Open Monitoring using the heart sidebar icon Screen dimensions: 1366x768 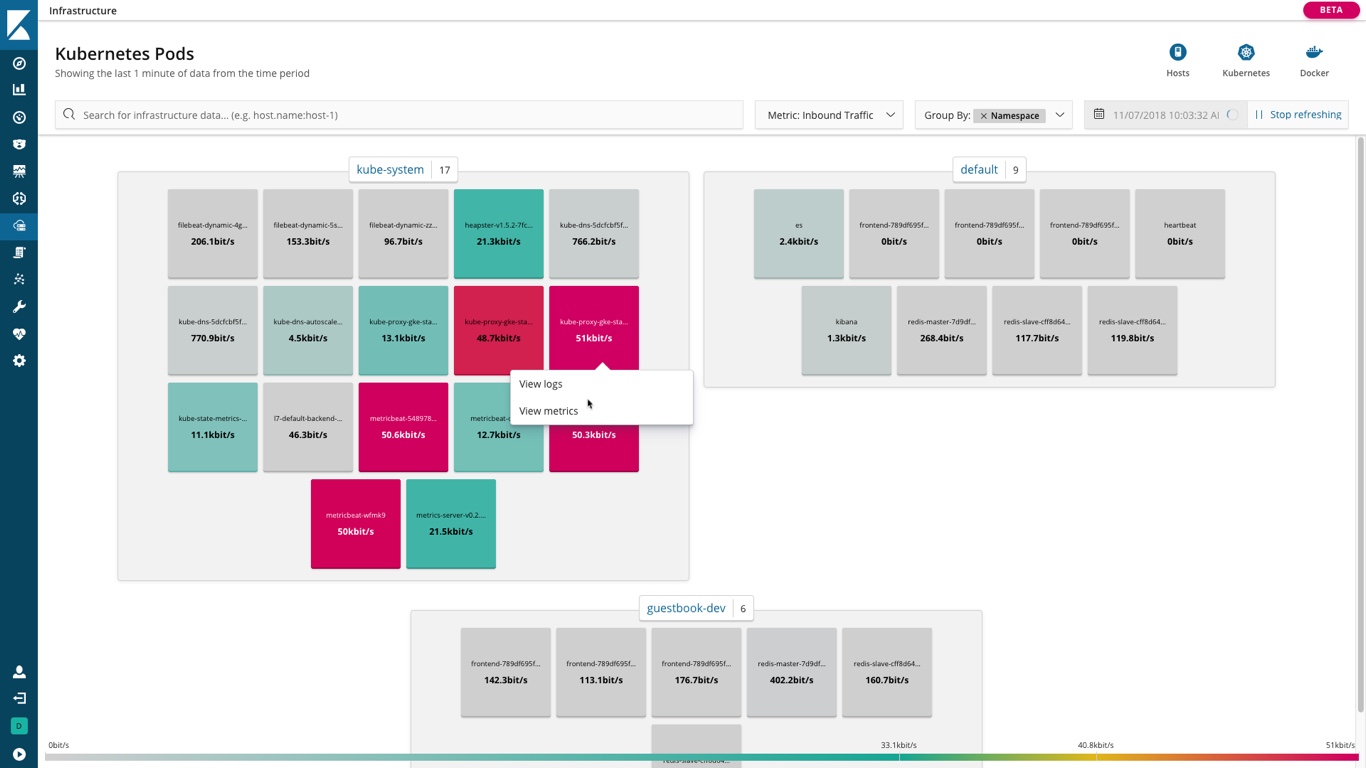click(x=19, y=333)
